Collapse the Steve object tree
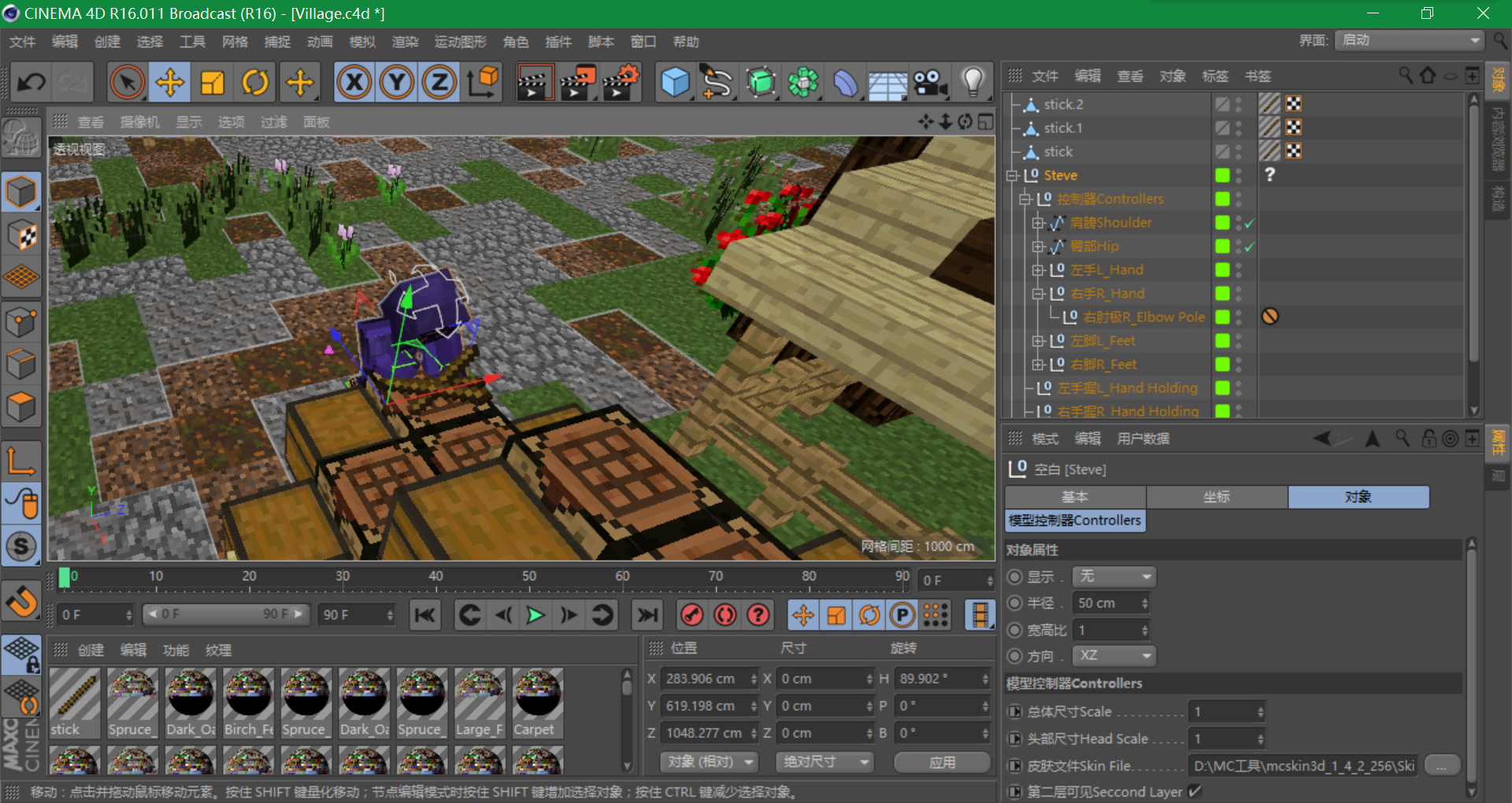Screen dimensions: 1512x803 [1013, 176]
